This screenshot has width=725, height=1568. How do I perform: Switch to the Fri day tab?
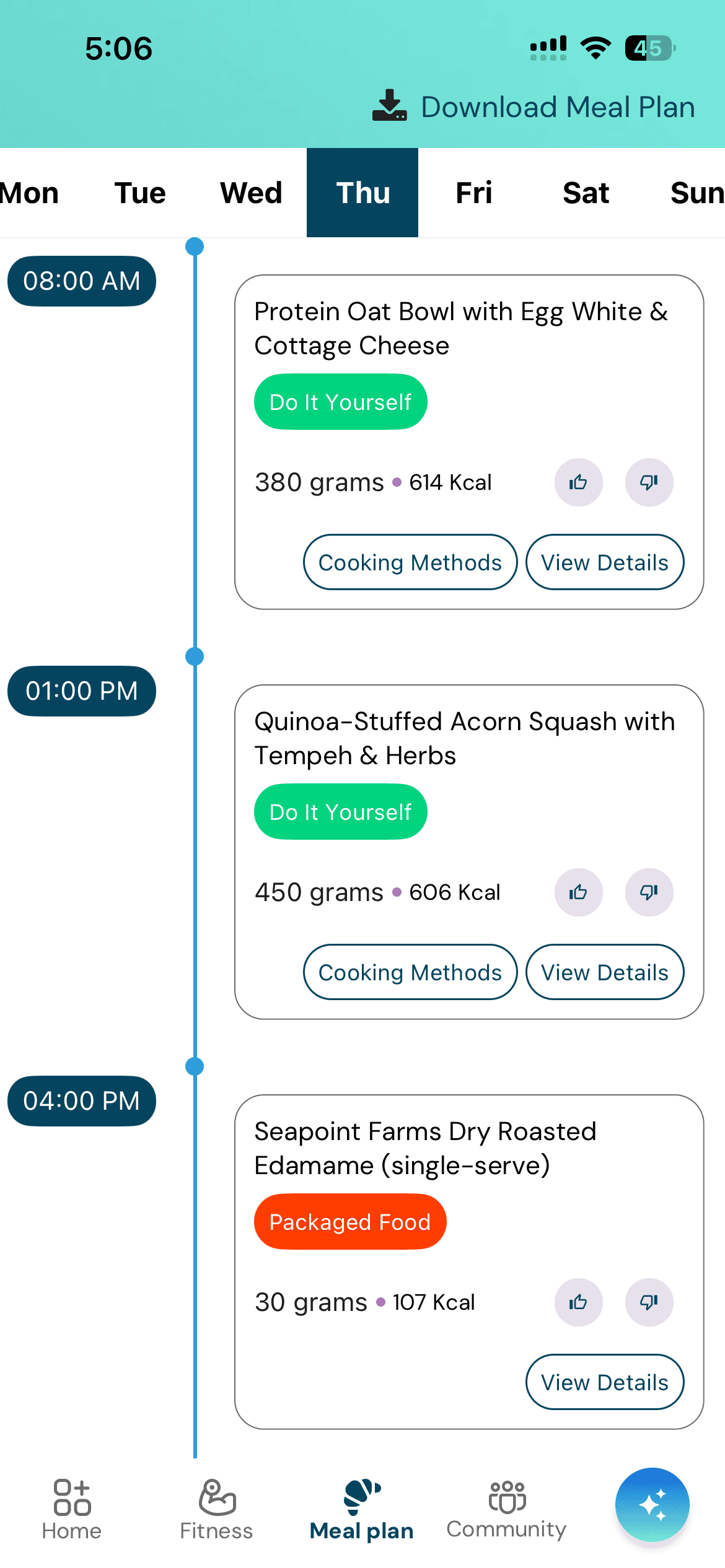click(474, 193)
